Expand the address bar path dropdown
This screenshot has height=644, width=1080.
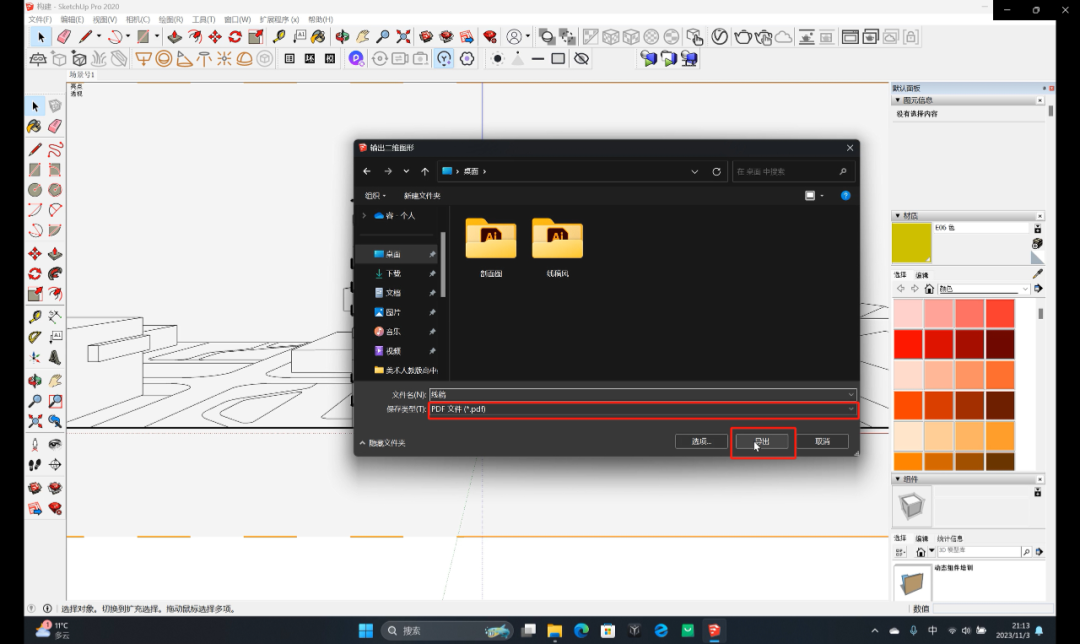tap(694, 172)
